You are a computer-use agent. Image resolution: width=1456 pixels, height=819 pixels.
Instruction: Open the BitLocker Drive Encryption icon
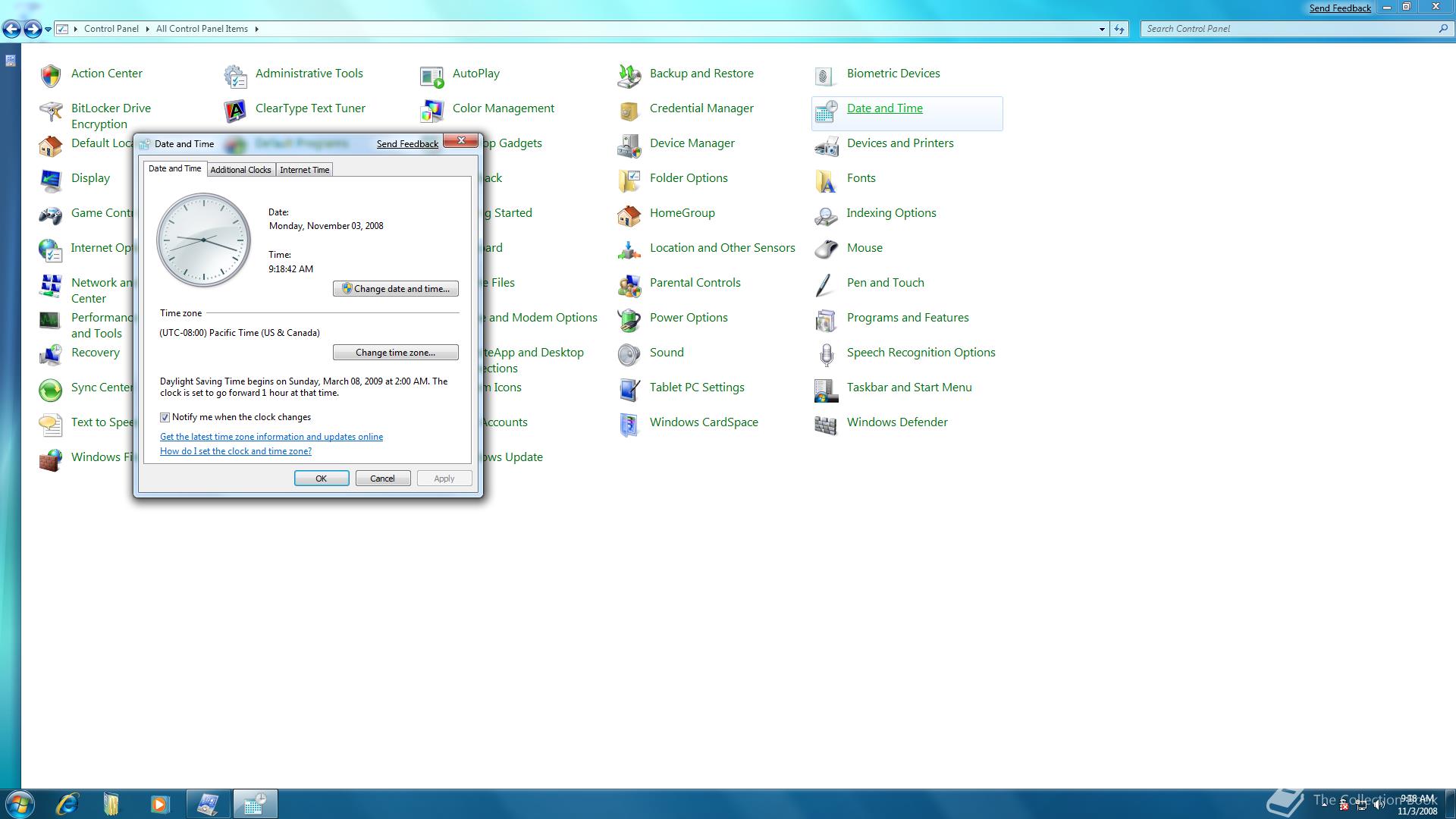click(51, 111)
